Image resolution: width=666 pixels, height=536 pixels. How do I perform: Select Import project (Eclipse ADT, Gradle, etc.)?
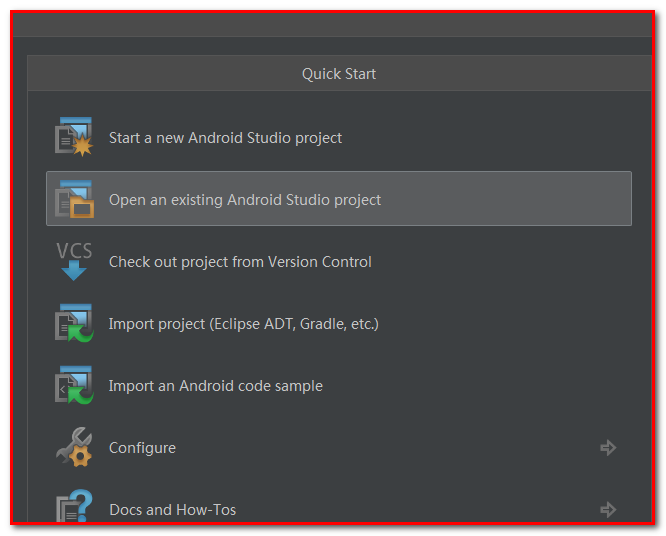pyautogui.click(x=243, y=324)
